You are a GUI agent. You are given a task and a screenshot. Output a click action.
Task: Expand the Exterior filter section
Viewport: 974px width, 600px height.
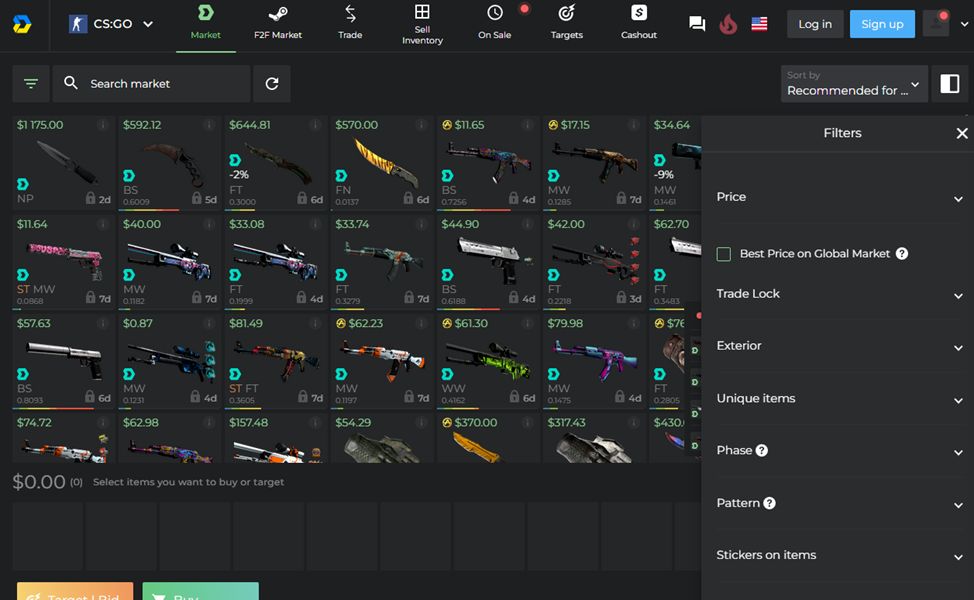[x=840, y=345]
